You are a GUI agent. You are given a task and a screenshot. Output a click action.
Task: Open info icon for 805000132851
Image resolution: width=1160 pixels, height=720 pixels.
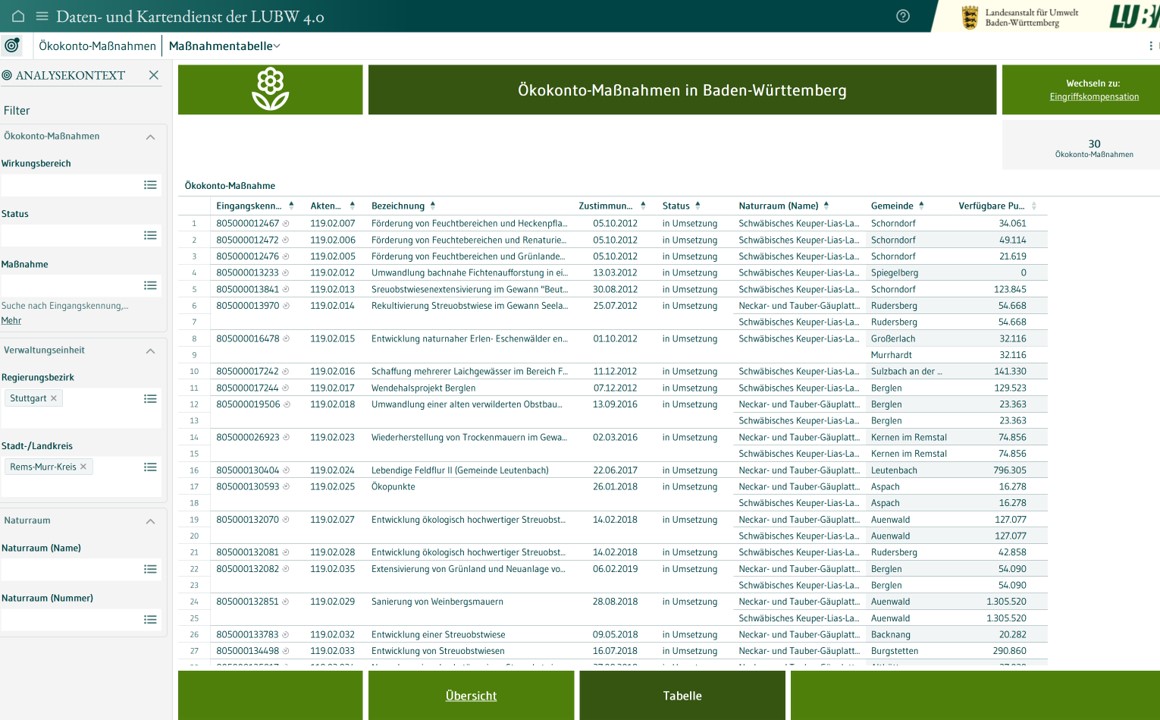286,602
